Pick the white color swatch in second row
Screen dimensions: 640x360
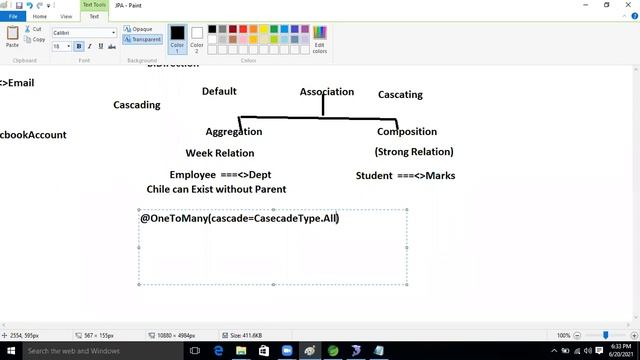click(212, 39)
